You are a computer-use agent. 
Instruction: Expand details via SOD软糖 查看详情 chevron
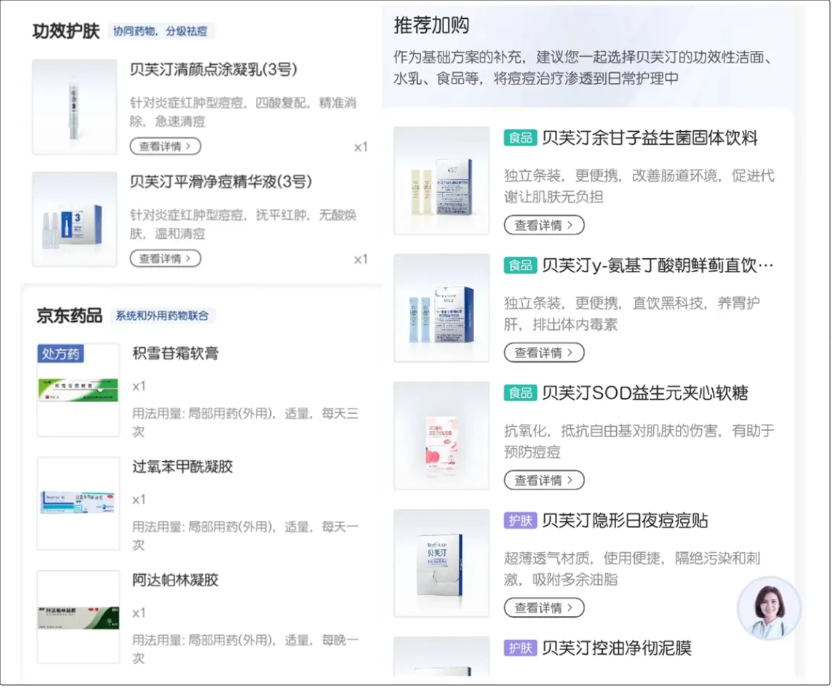(570, 480)
